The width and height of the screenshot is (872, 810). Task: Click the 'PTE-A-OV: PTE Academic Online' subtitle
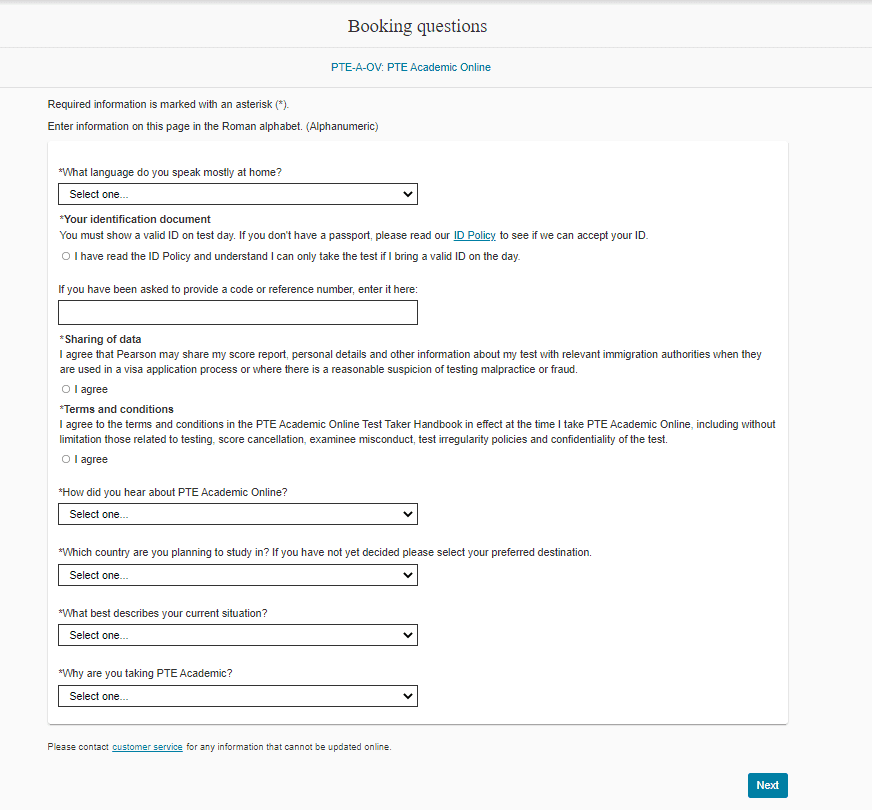pos(411,67)
